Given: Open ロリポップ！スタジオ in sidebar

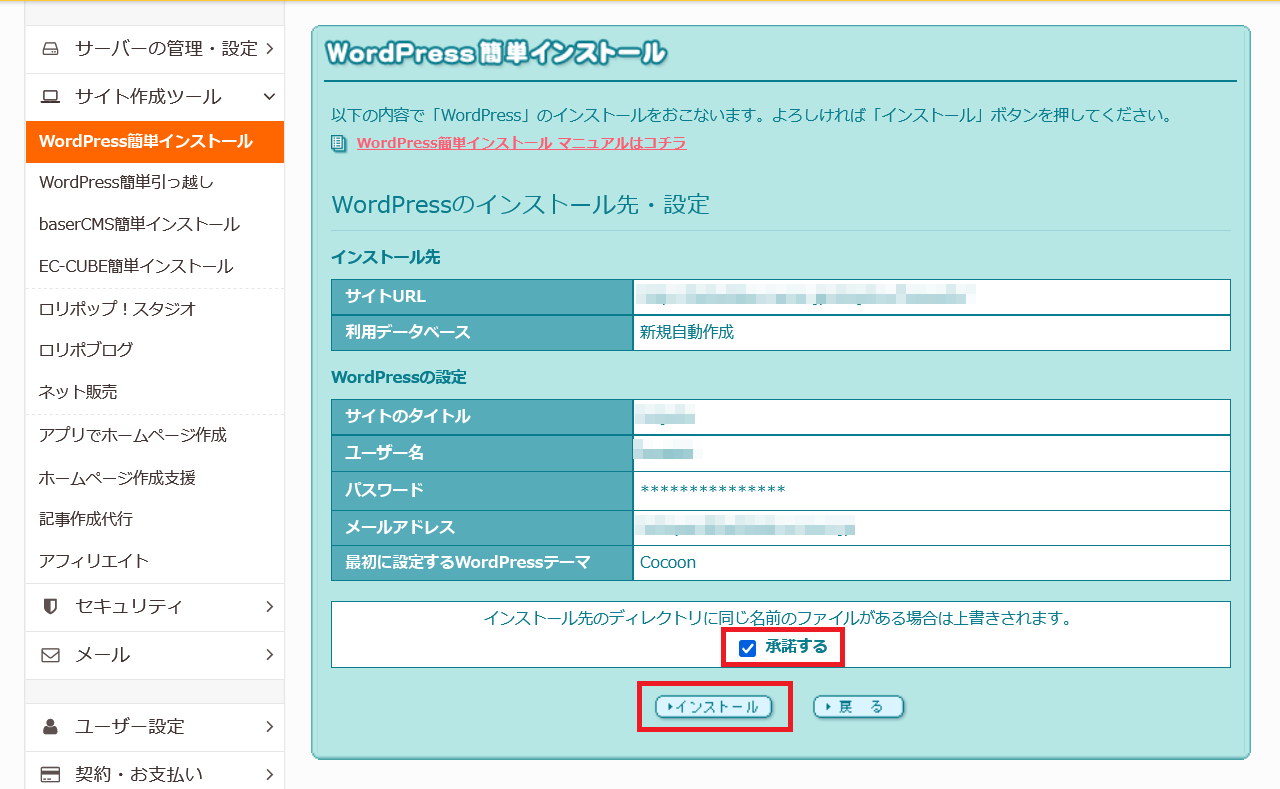Looking at the screenshot, I should [117, 309].
